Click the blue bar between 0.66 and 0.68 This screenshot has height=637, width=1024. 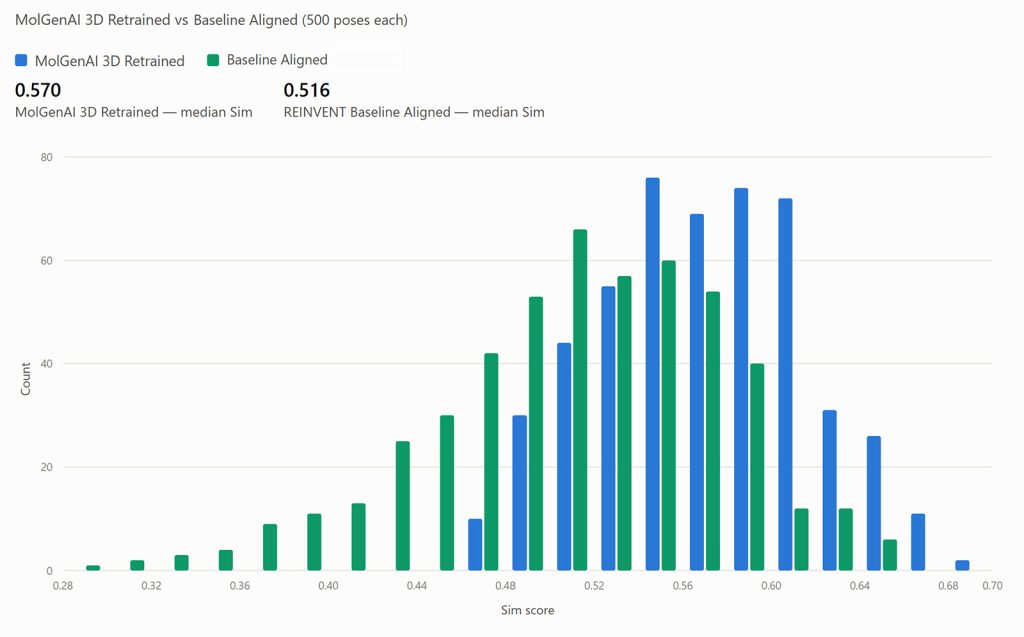918,542
